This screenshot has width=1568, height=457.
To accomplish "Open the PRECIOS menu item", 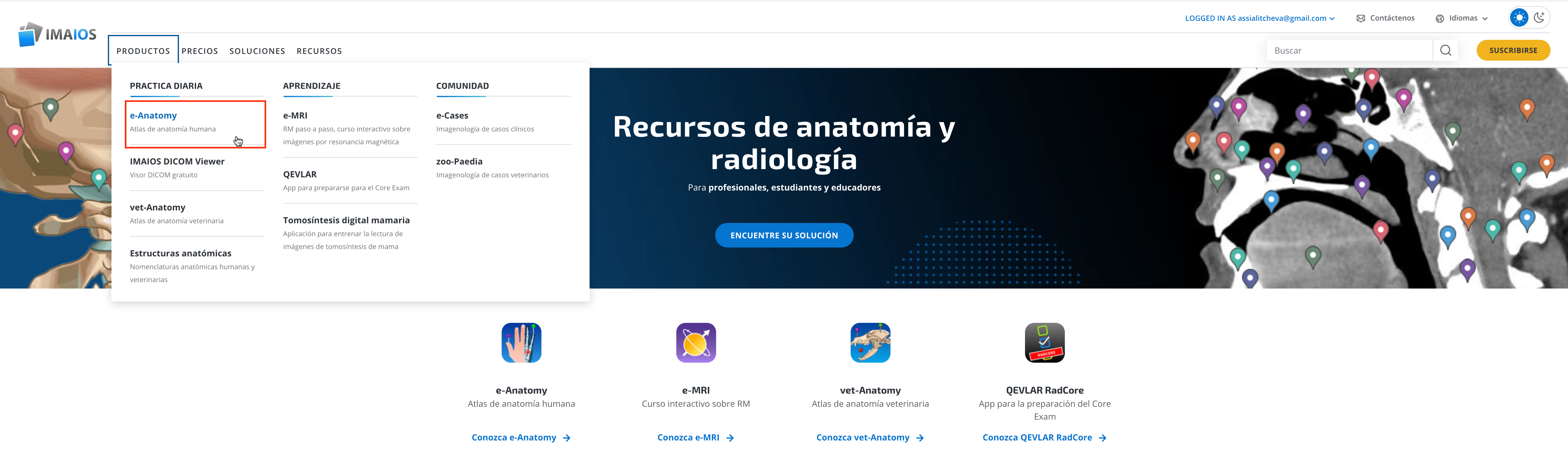I will point(200,51).
